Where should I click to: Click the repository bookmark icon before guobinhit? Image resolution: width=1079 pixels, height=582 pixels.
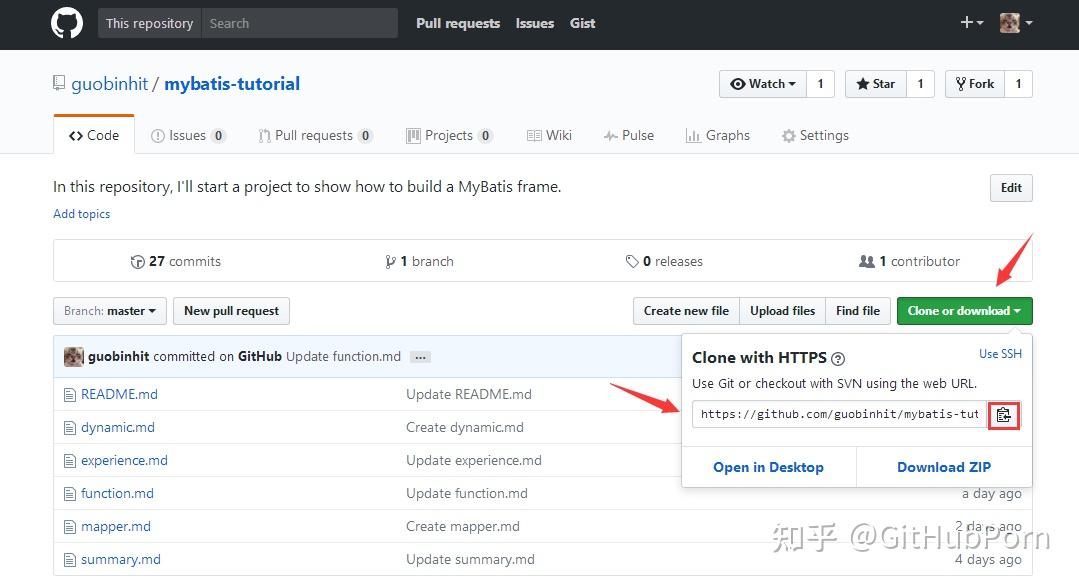coord(59,83)
